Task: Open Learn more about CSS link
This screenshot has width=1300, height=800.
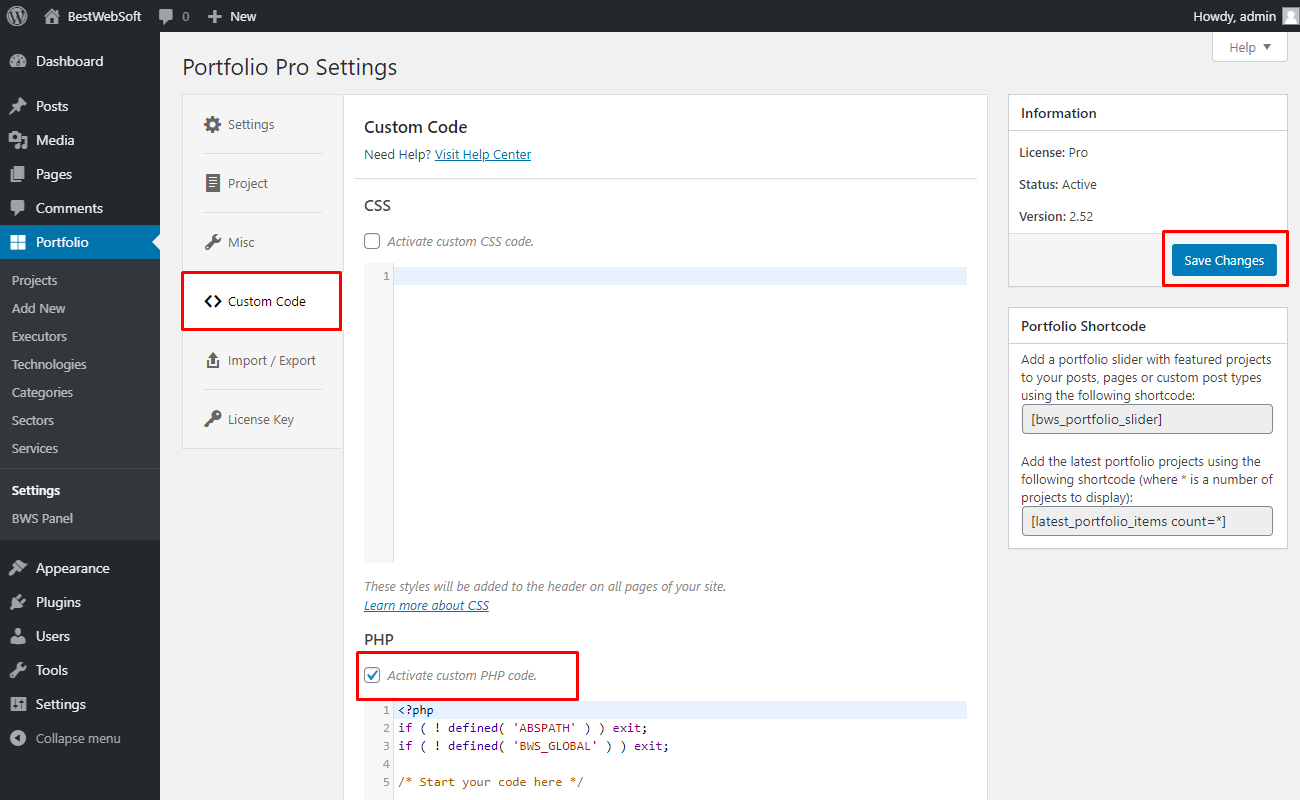Action: [x=426, y=605]
